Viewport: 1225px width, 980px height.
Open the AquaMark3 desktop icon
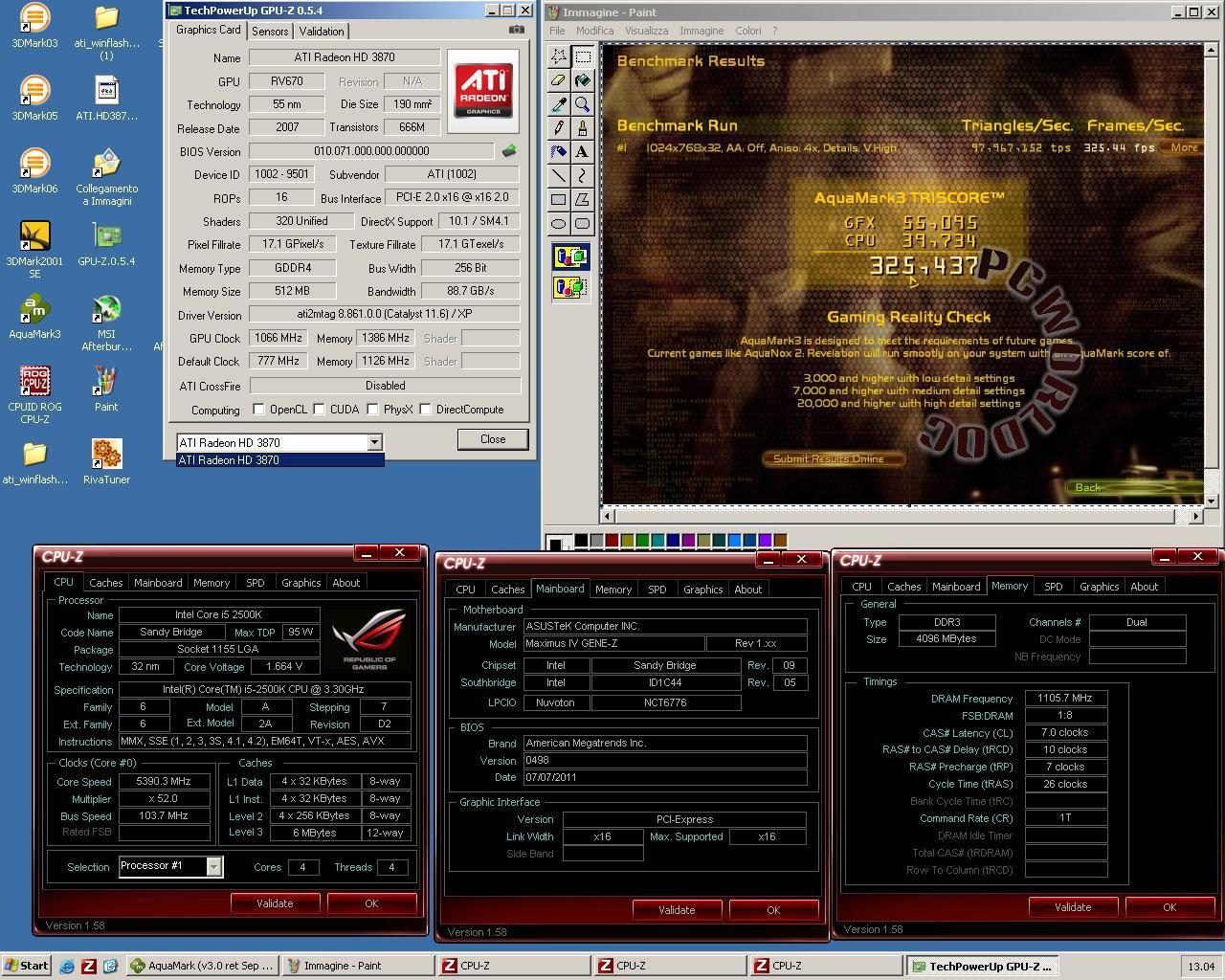[34, 318]
